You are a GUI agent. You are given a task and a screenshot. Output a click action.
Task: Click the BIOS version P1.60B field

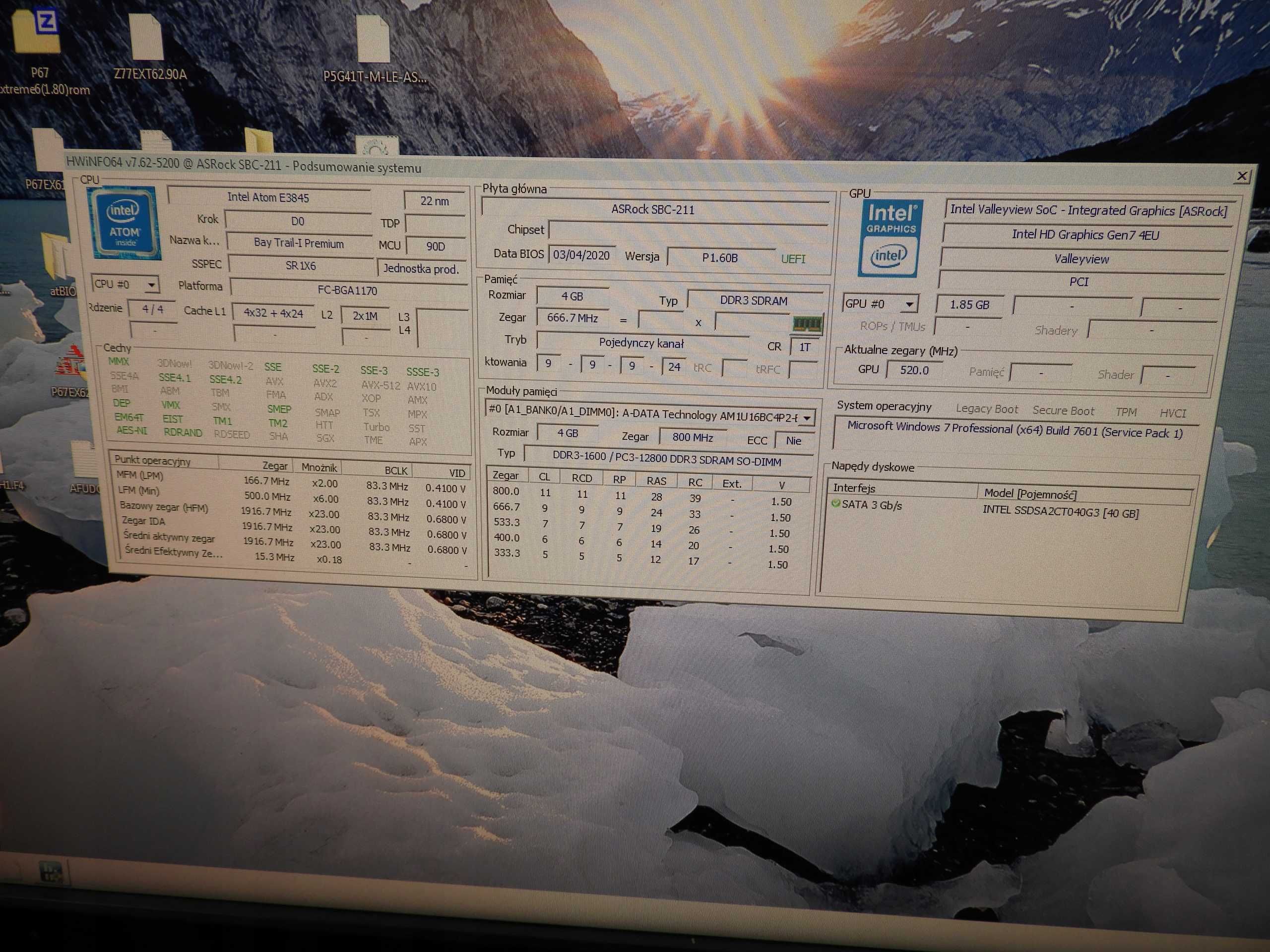[719, 258]
